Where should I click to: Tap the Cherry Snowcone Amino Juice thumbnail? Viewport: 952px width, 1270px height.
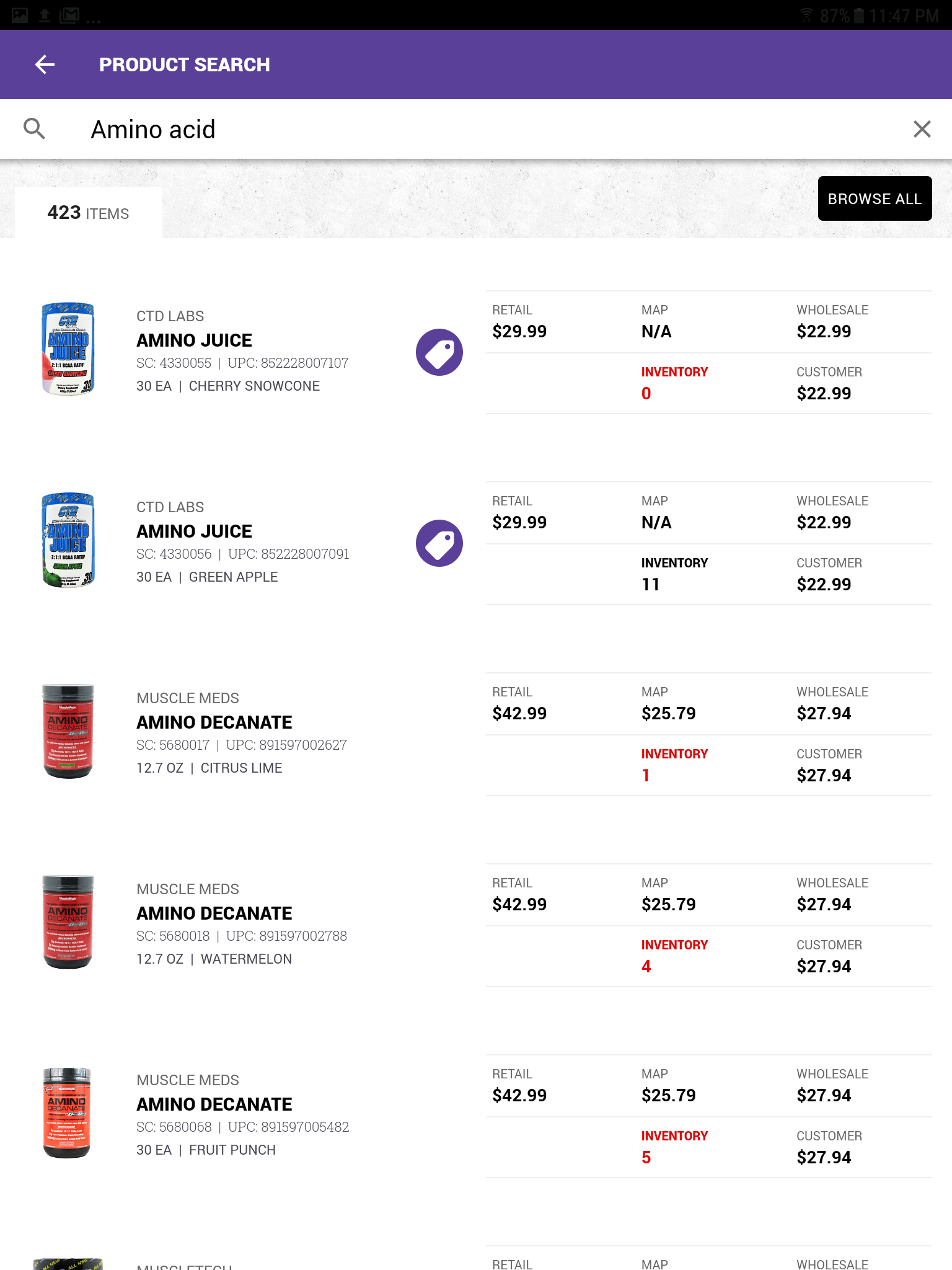pos(68,349)
